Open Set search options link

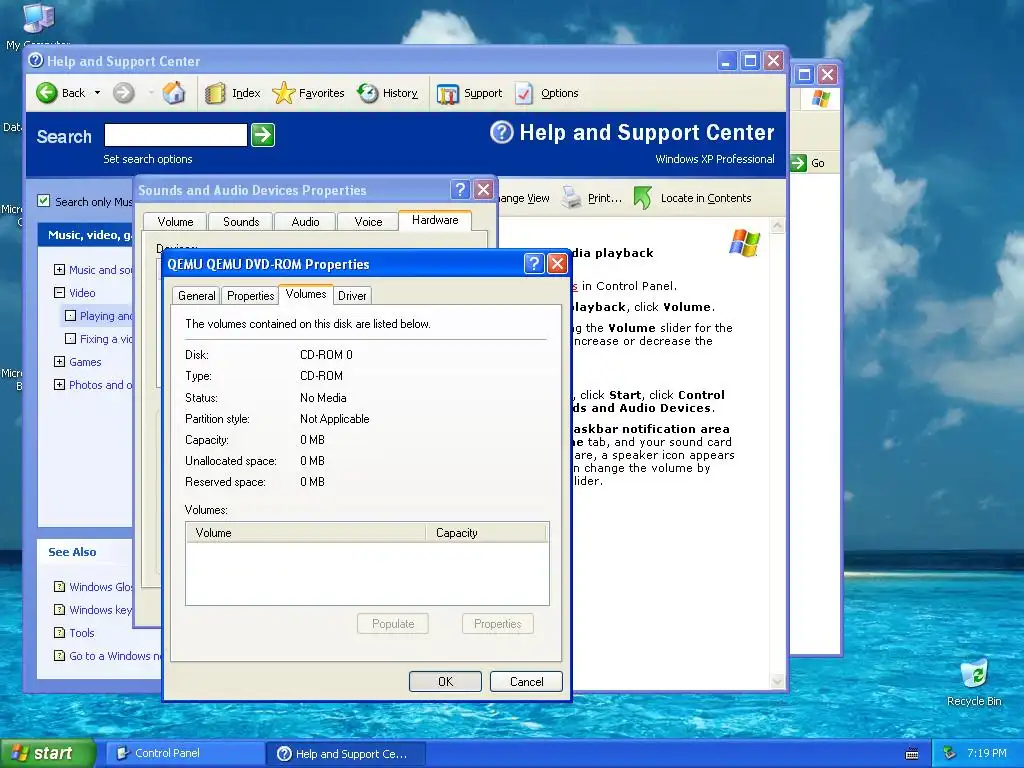(x=148, y=159)
